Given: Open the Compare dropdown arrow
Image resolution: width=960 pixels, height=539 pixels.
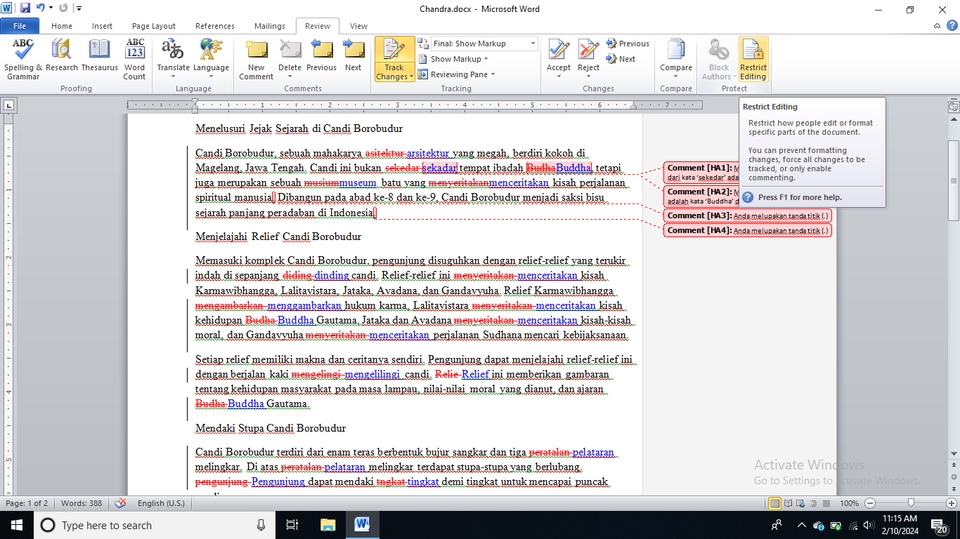Looking at the screenshot, I should tap(676, 77).
